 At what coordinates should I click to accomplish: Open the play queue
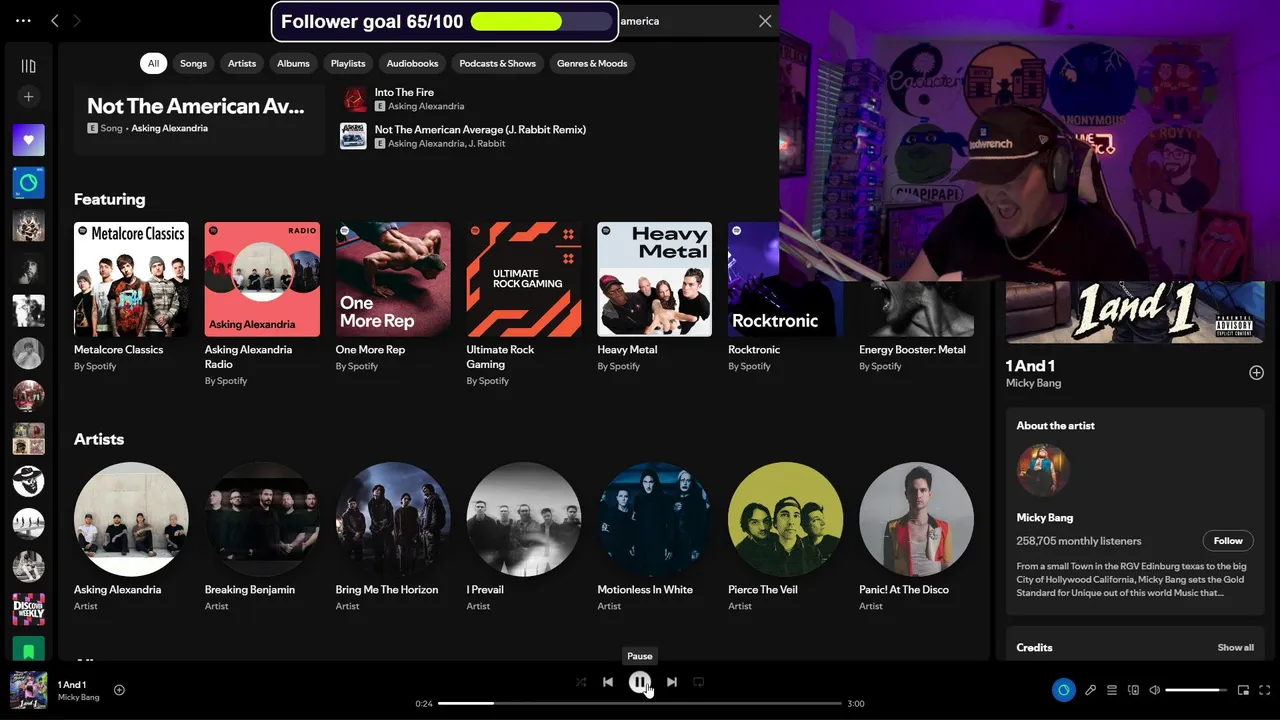point(1111,690)
